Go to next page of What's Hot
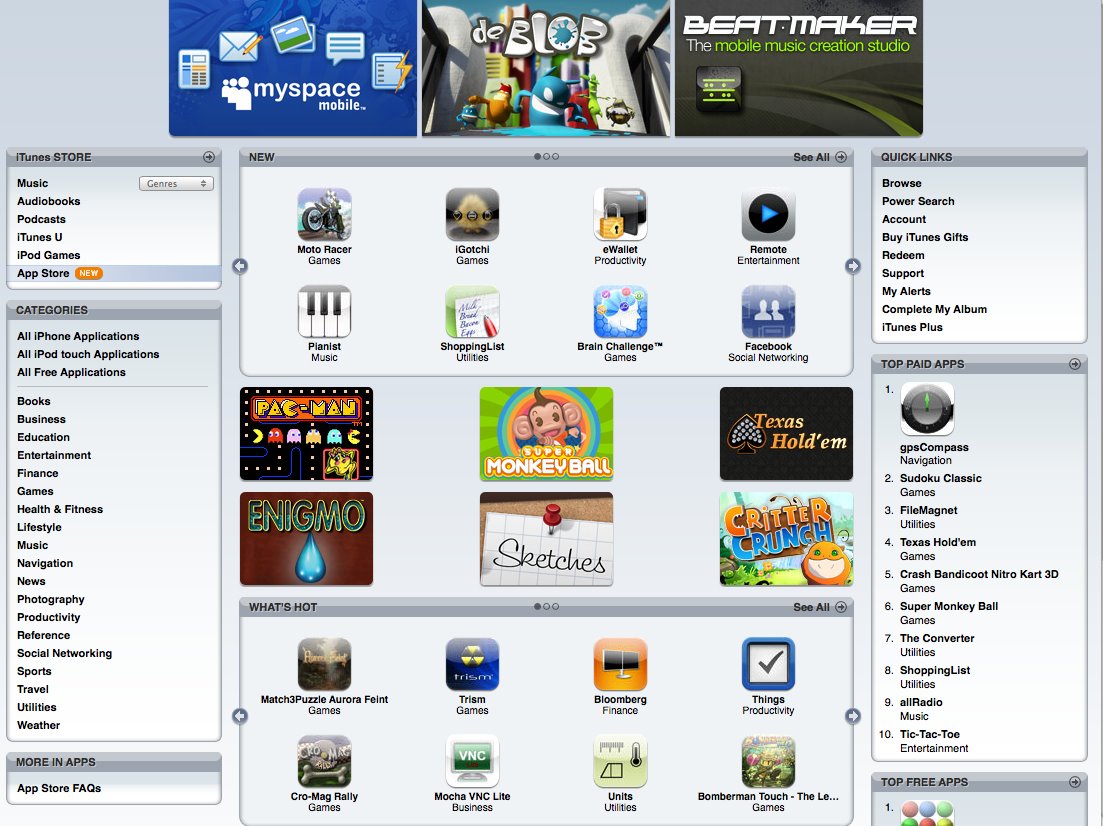This screenshot has height=826, width=1103. click(x=853, y=716)
